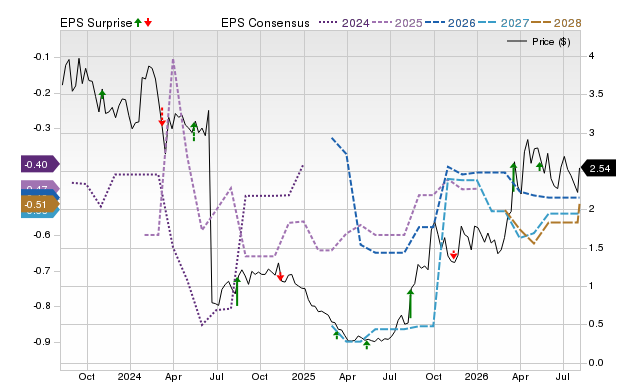The height and width of the screenshot is (382, 640).
Task: Click the EPS Consensus legend title
Action: pyautogui.click(x=265, y=23)
